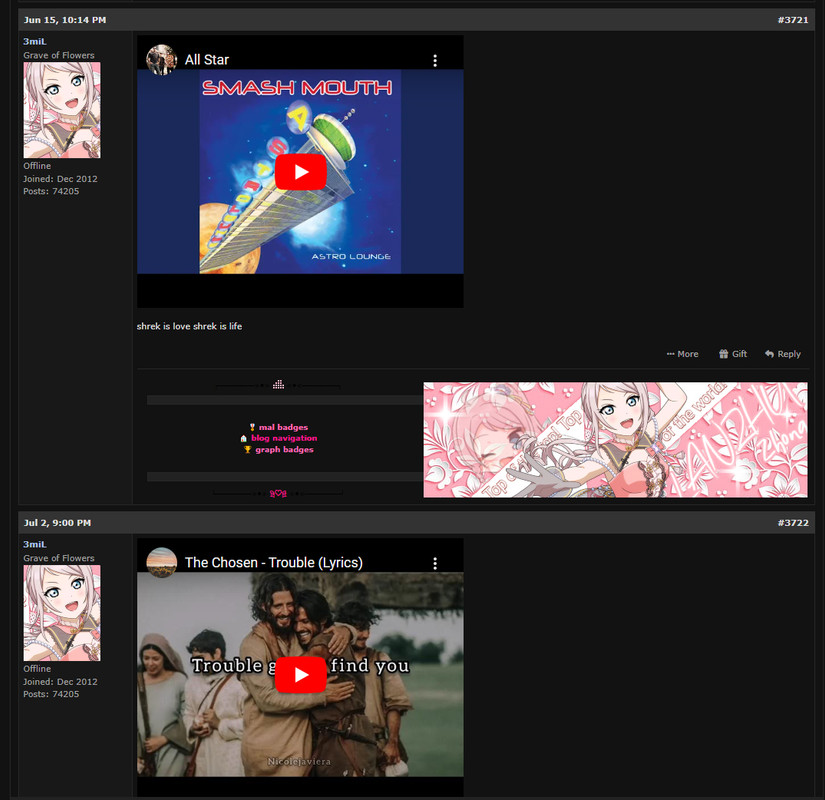The image size is (825, 800).
Task: Reply to post #3721
Action: (x=783, y=354)
